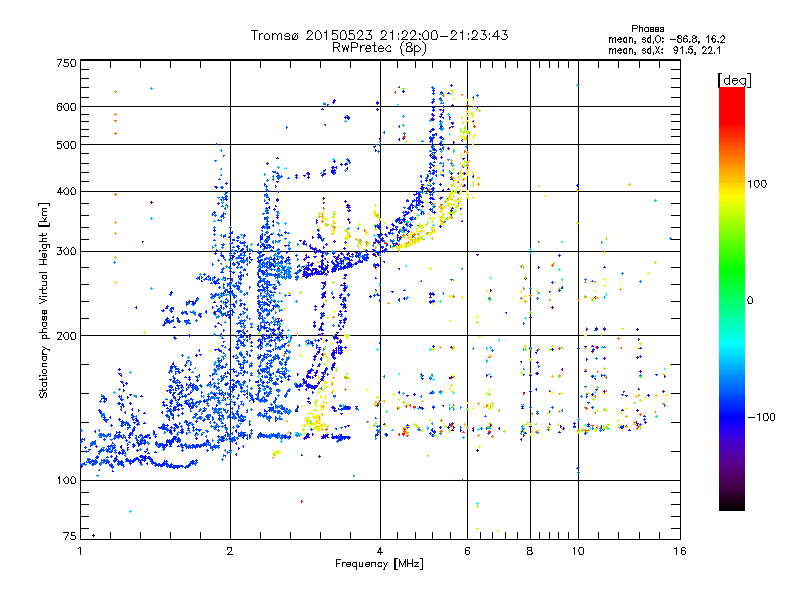Click the 'mean, sd,O: -86.8, 16.2' line

(x=666, y=39)
